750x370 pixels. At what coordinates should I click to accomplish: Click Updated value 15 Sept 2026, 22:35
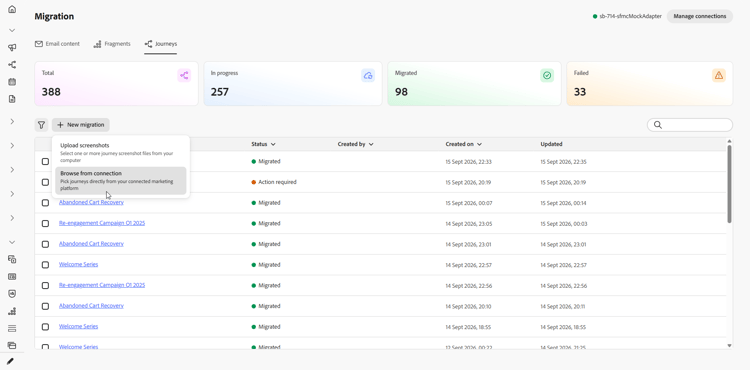click(x=563, y=162)
